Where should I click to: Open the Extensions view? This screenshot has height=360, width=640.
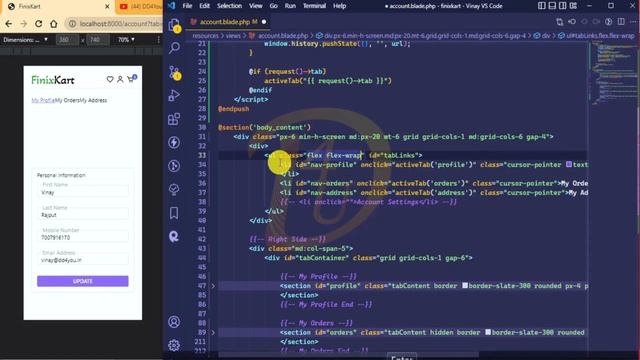(174, 119)
